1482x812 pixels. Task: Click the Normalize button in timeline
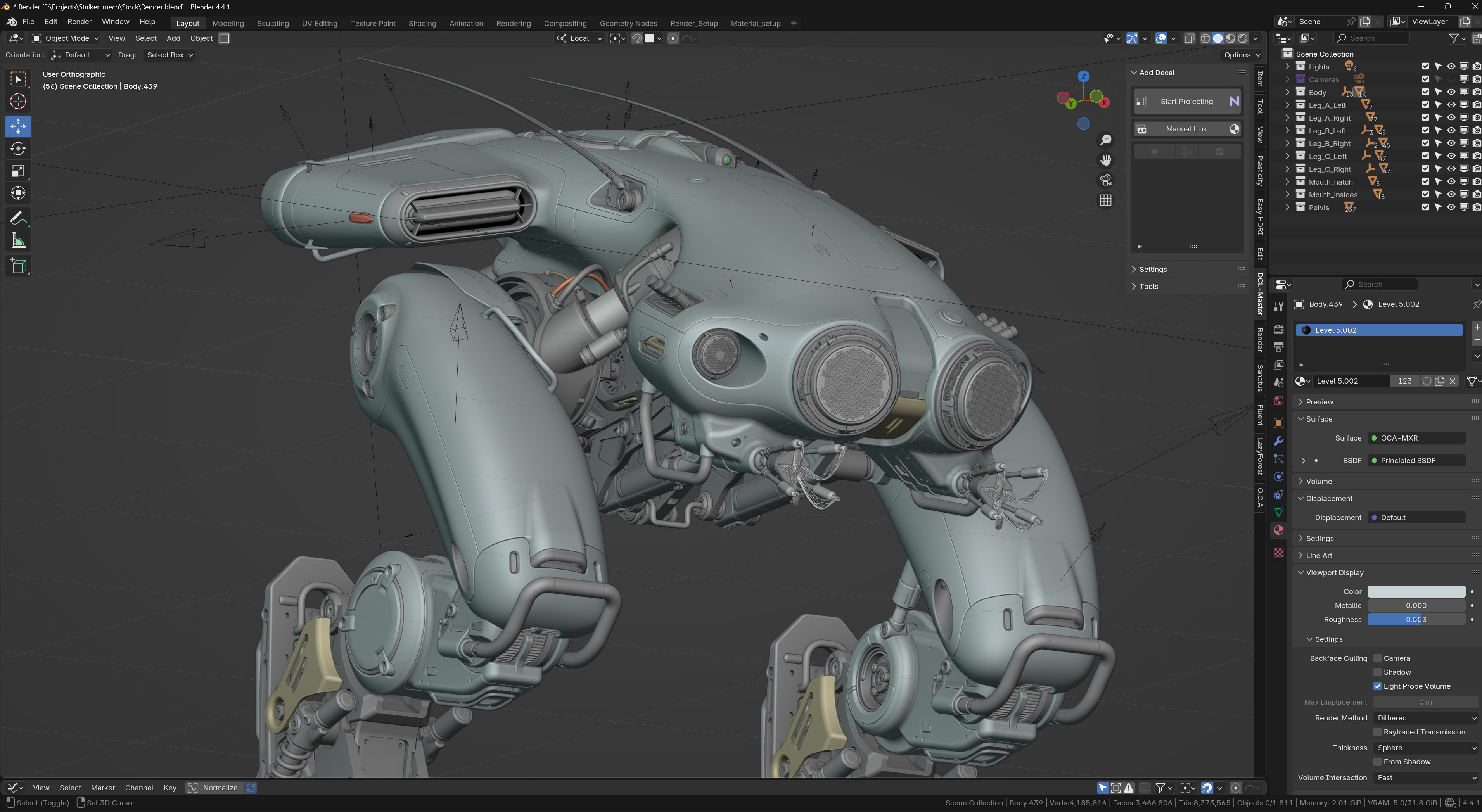pos(220,788)
